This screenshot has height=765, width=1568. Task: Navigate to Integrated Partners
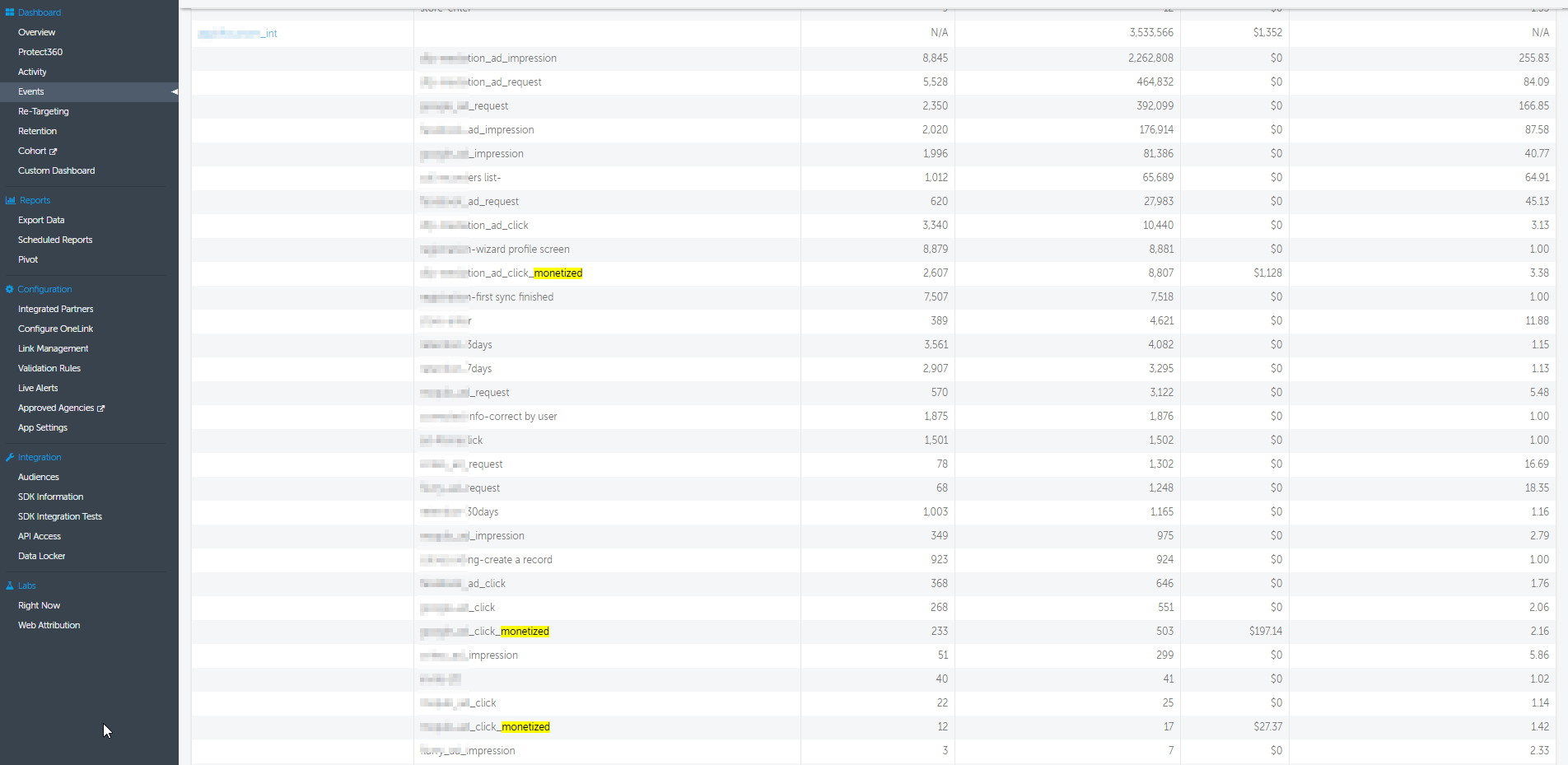(55, 309)
